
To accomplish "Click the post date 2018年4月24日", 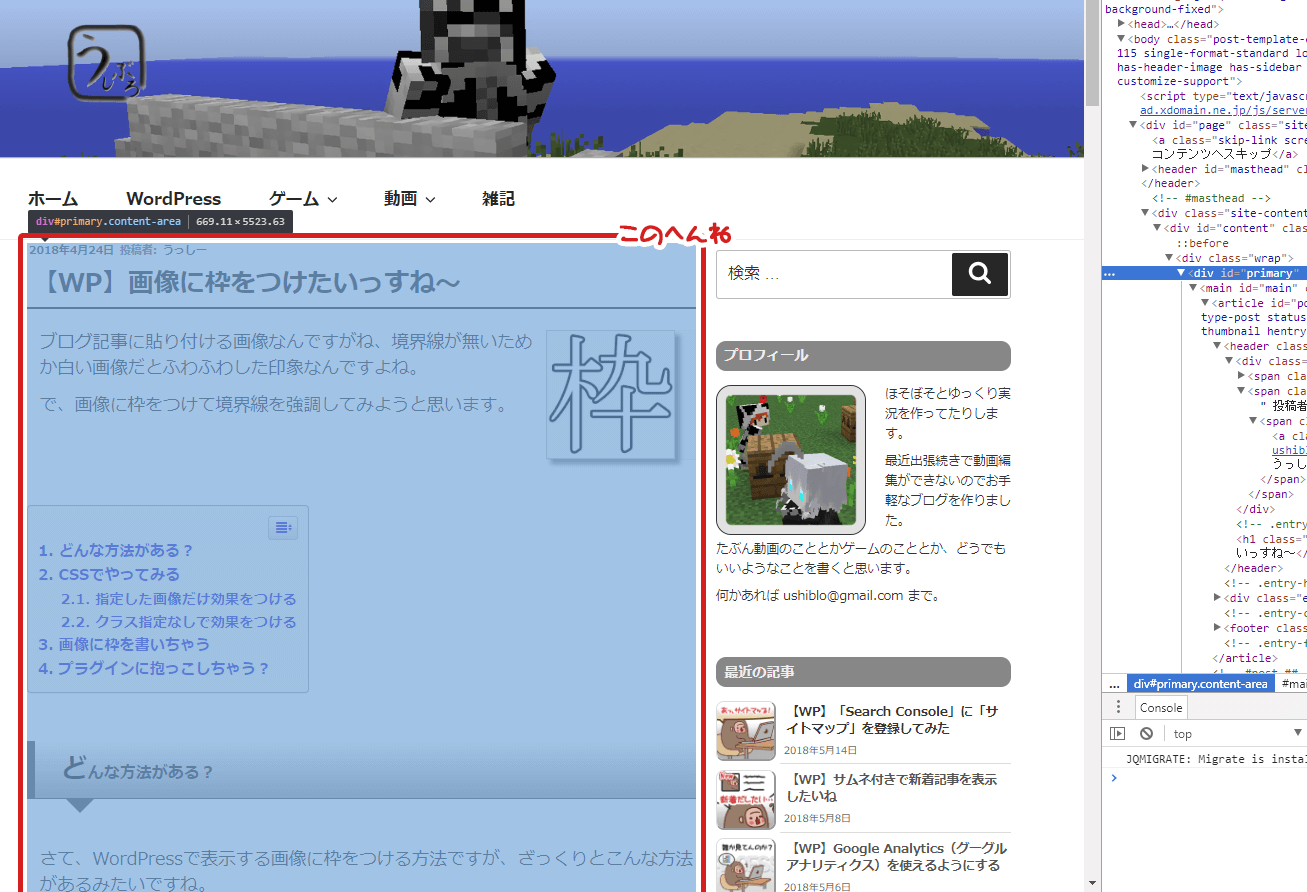I will point(71,250).
